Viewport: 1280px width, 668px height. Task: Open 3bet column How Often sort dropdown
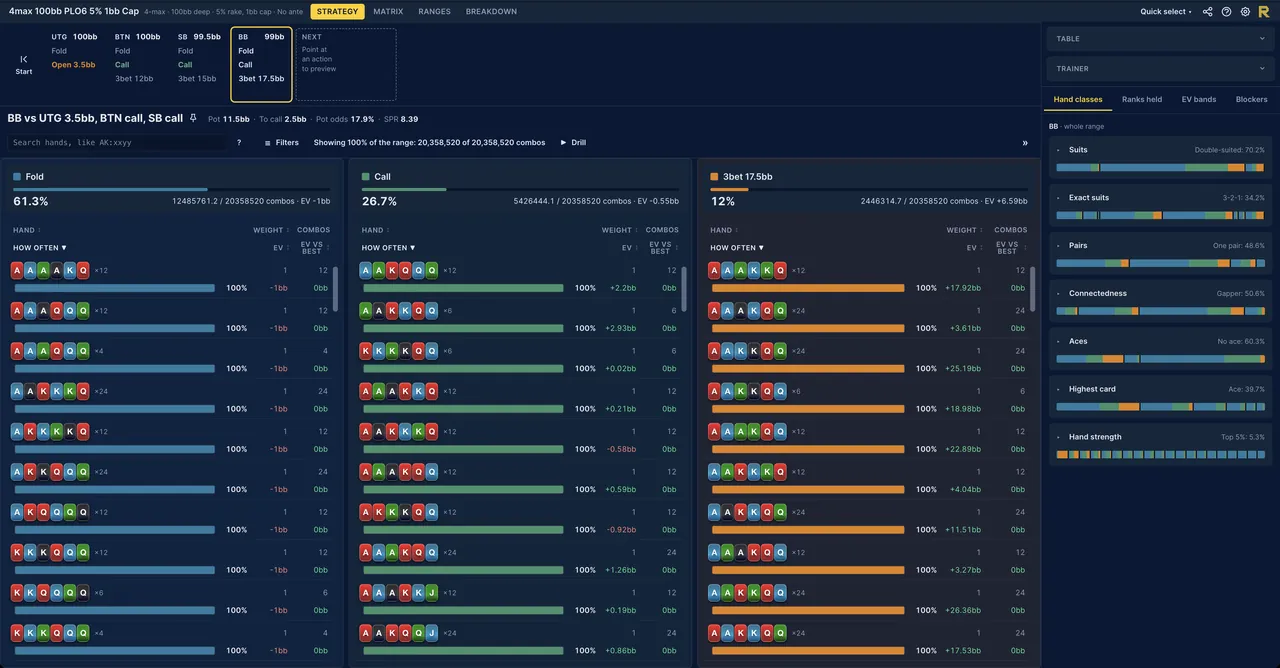point(738,247)
